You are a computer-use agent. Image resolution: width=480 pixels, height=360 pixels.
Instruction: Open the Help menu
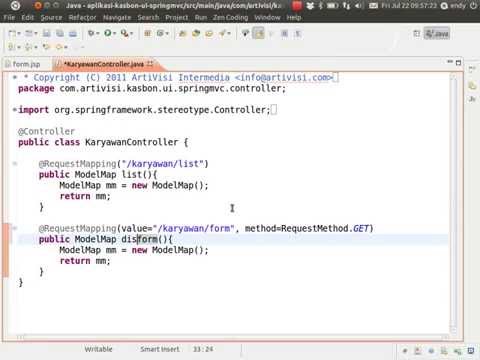tap(294, 17)
